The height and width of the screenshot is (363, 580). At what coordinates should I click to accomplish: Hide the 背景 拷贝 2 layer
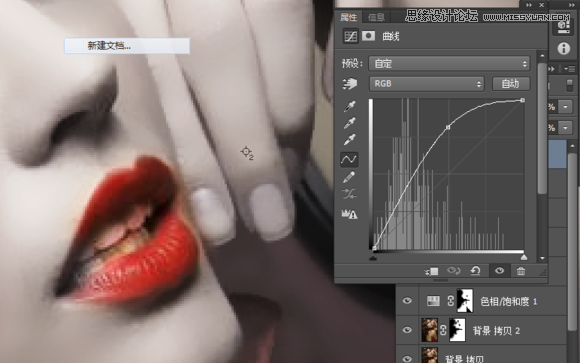click(x=407, y=329)
